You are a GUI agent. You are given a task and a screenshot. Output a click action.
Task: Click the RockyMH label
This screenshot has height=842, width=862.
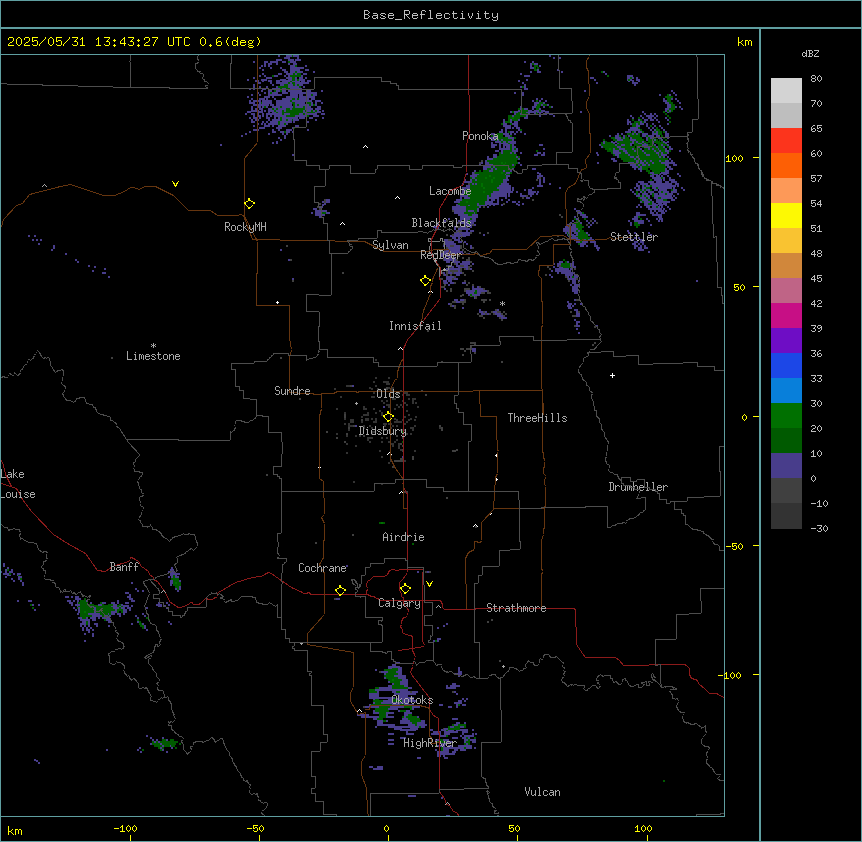coord(245,227)
